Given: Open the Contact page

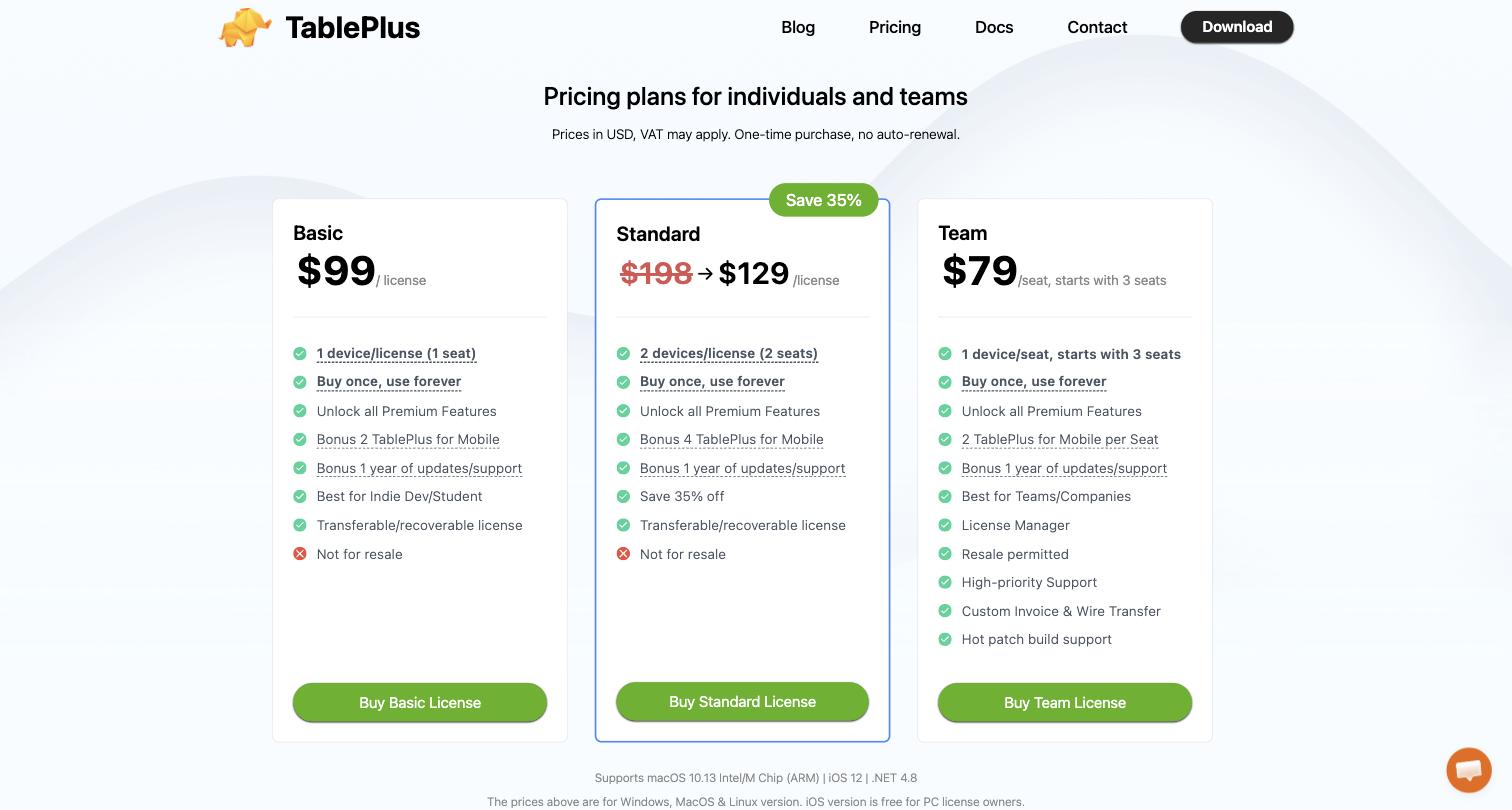Looking at the screenshot, I should [x=1097, y=27].
